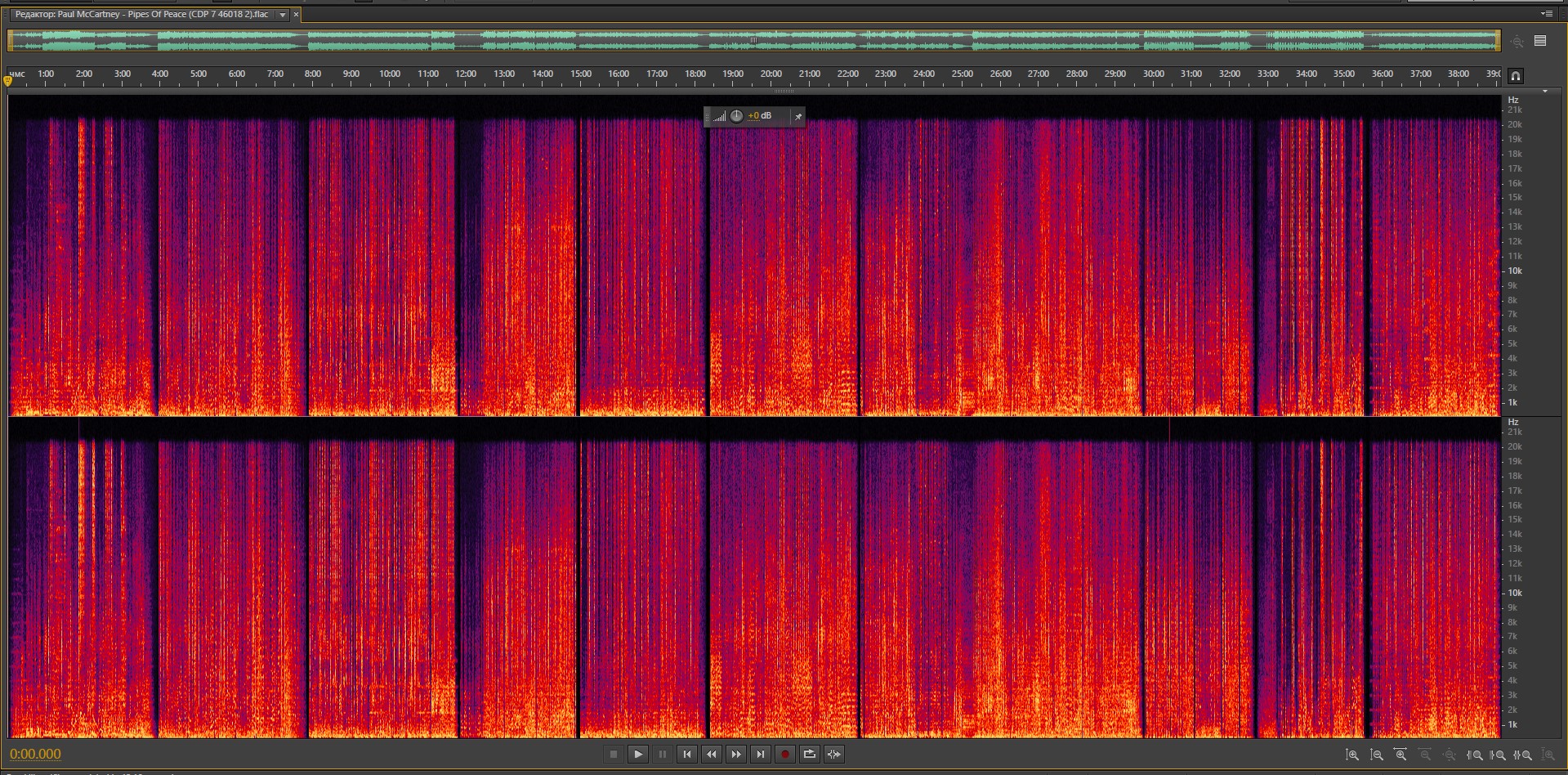
Task: Move playhead to next marker
Action: [761, 755]
